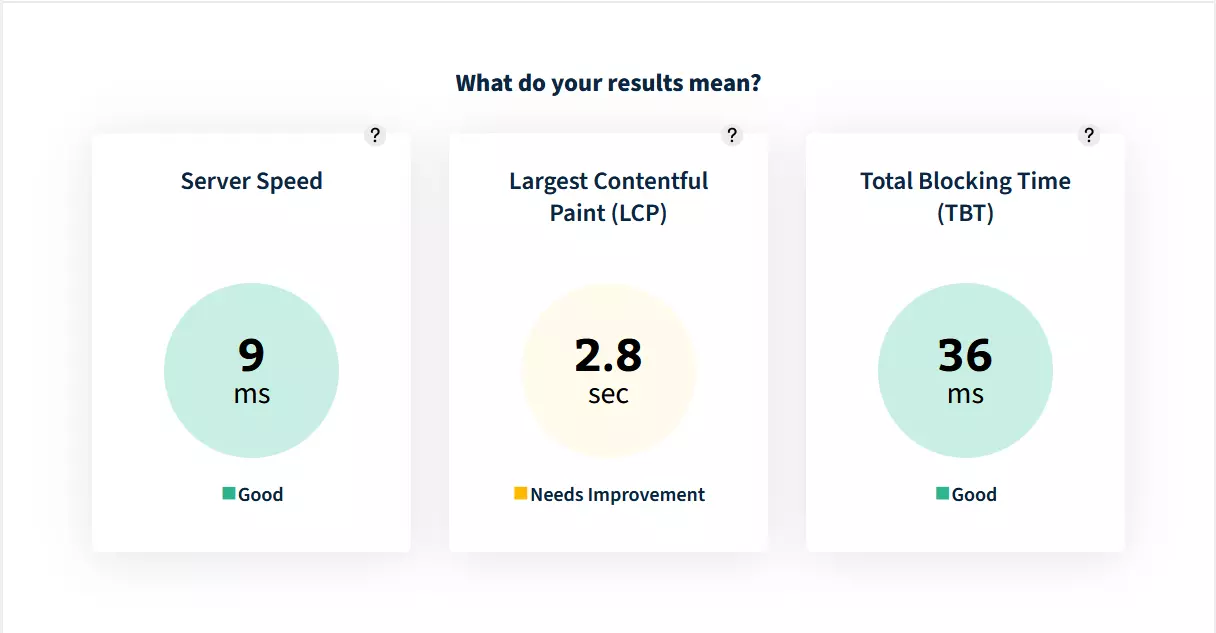Click the yellow Needs Improvement square indicator
Viewport: 1216px width, 633px height.
pyautogui.click(x=520, y=493)
